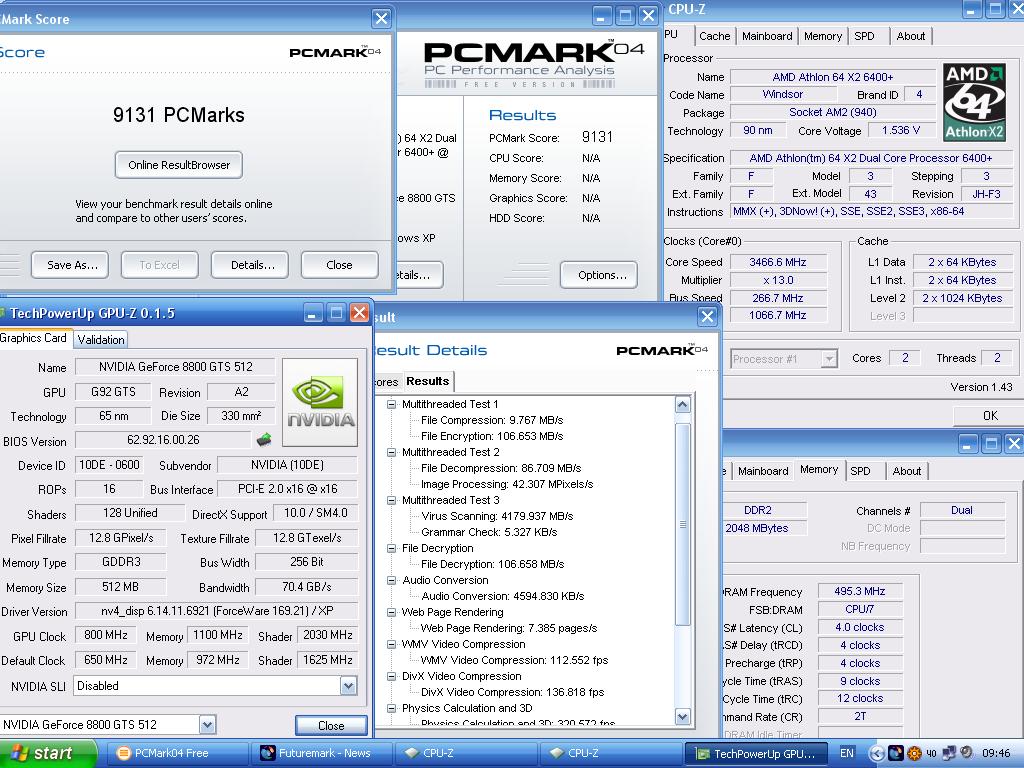Collapse File Decryption tree node
The width and height of the screenshot is (1024, 768).
click(391, 548)
